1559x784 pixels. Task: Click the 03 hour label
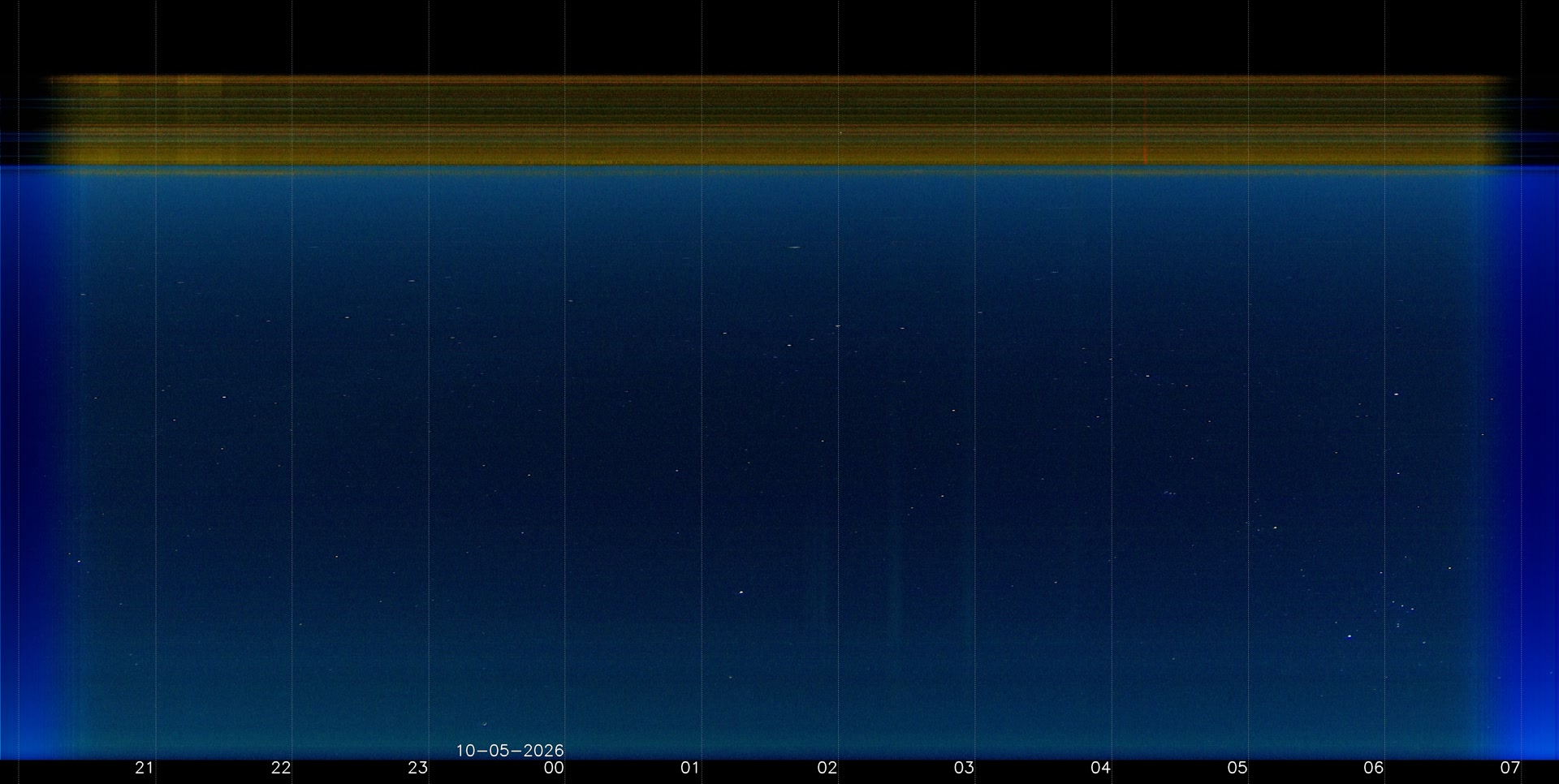pos(964,768)
